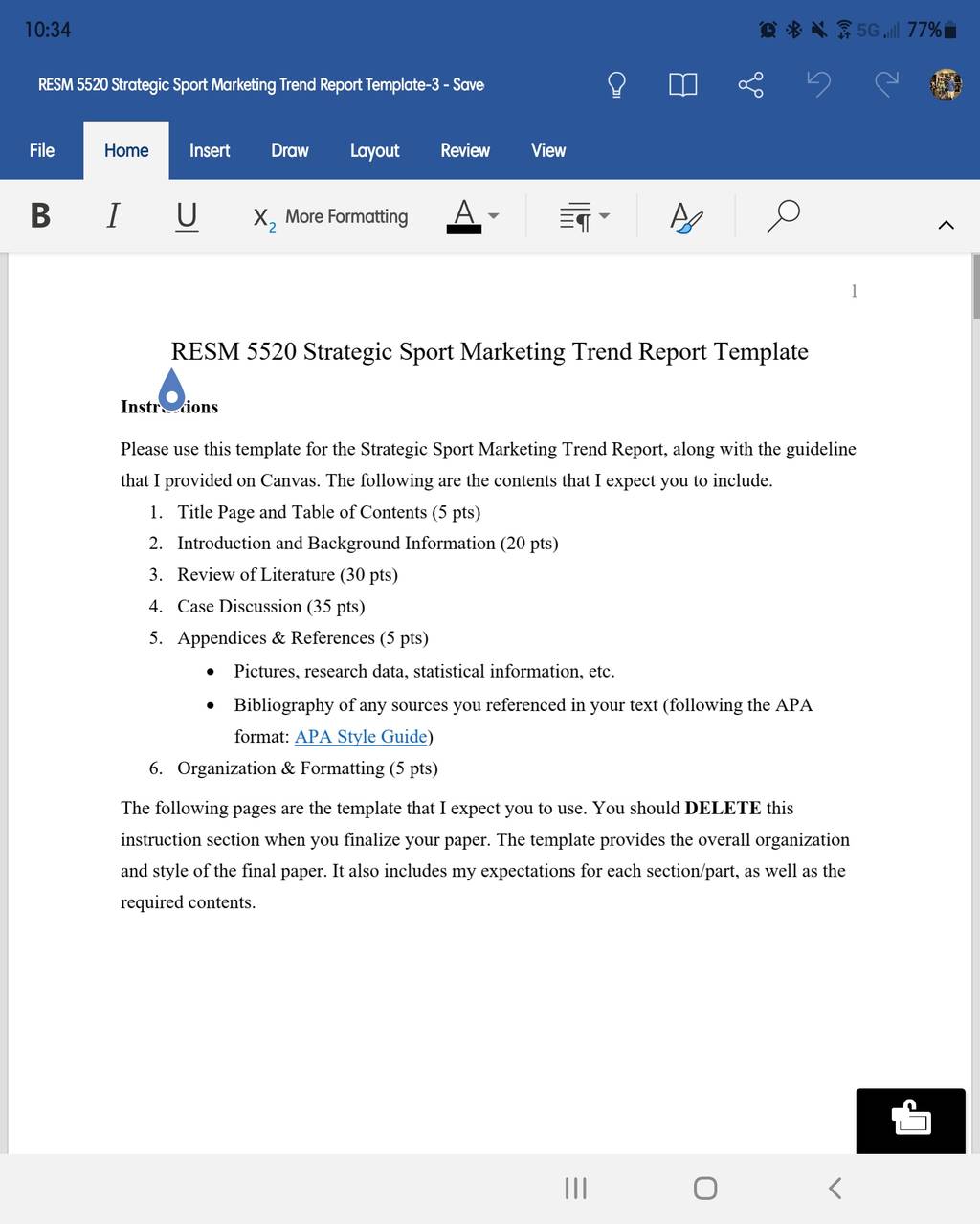Tap the Tell Me lightbulb icon
The height and width of the screenshot is (1224, 980).
tap(617, 85)
